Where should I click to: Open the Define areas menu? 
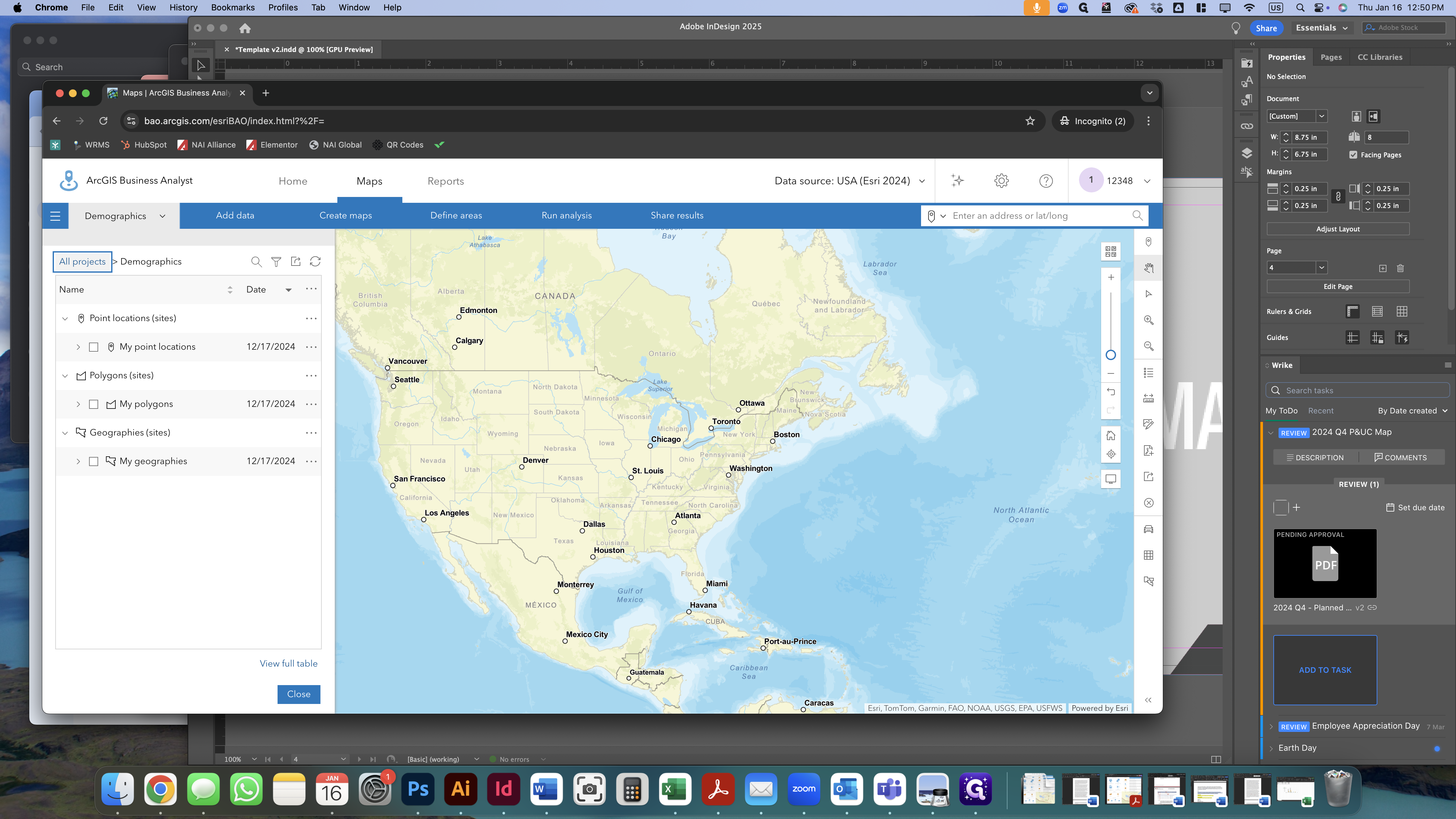coord(456,215)
